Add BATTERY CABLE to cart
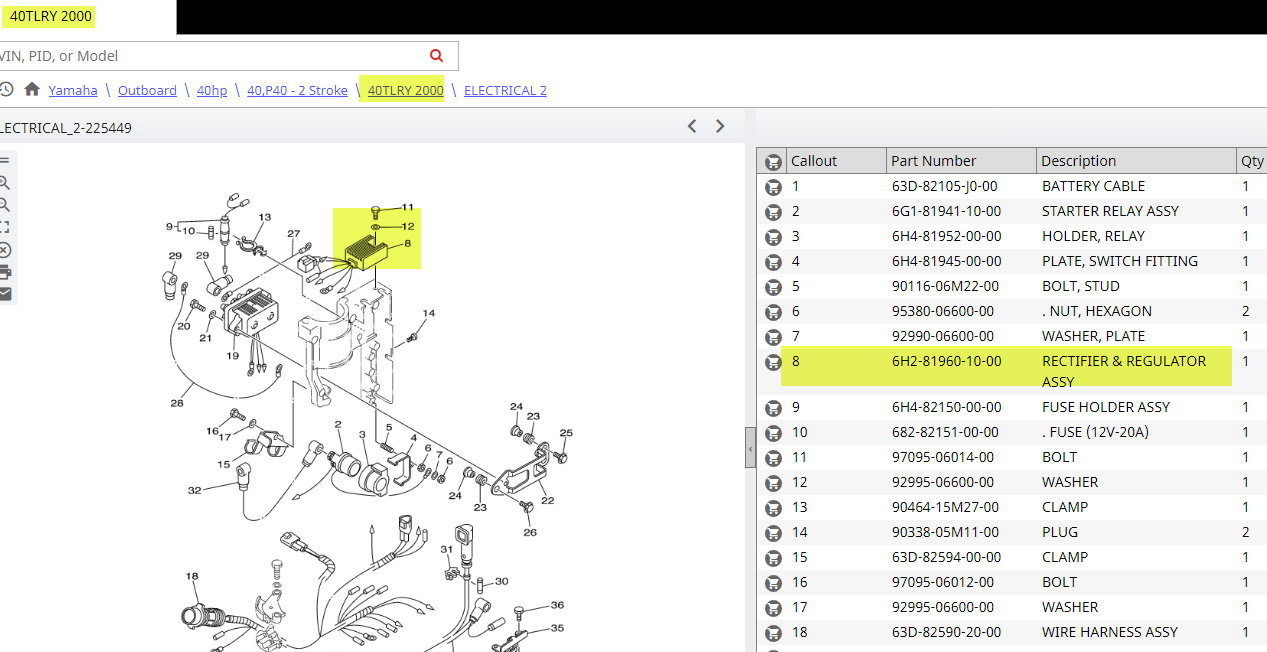1267x652 pixels. tap(773, 187)
